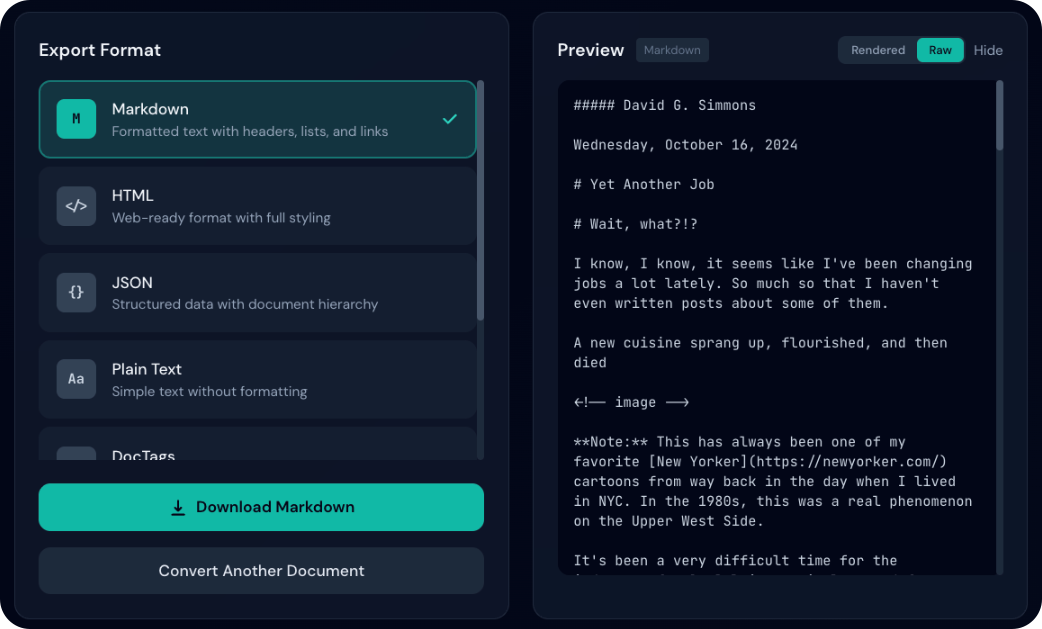Image resolution: width=1042 pixels, height=629 pixels.
Task: Select the HTML export format
Action: pyautogui.click(x=257, y=206)
